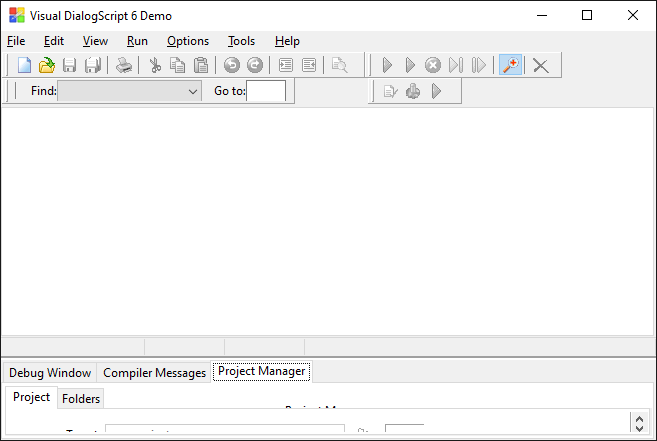Open the Tools menu

241,41
